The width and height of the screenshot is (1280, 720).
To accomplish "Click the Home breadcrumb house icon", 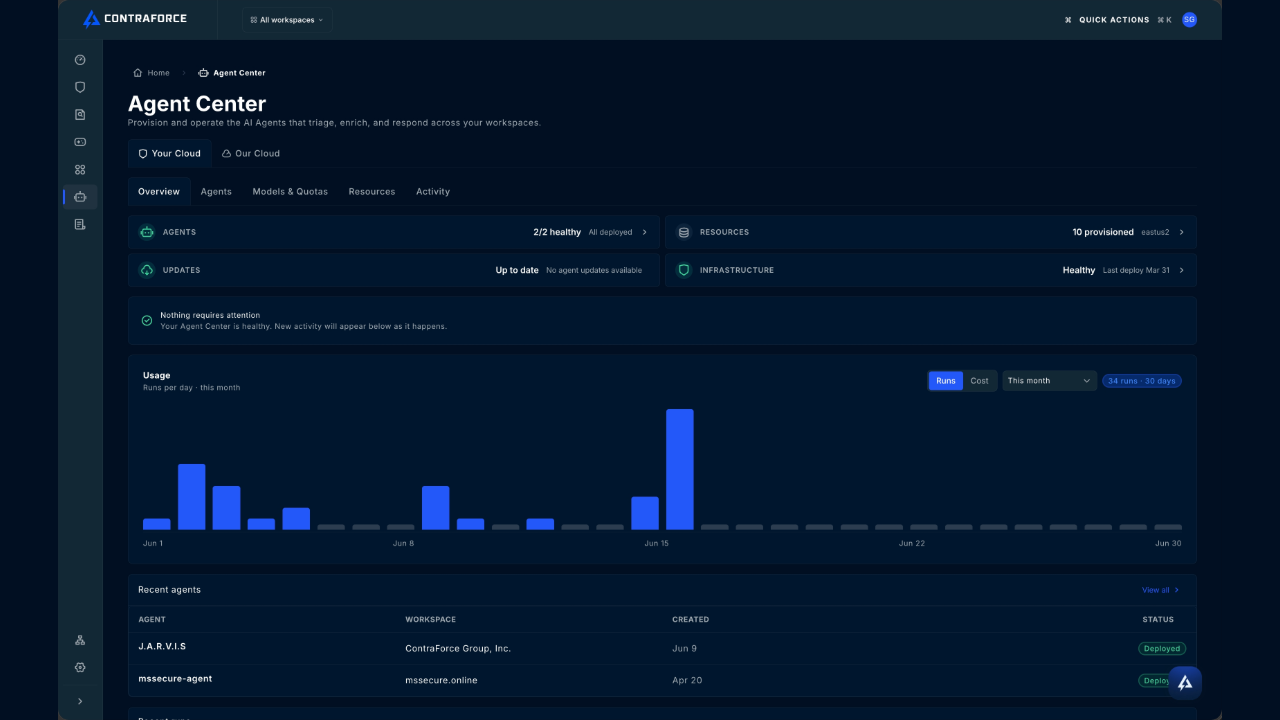I will [138, 73].
